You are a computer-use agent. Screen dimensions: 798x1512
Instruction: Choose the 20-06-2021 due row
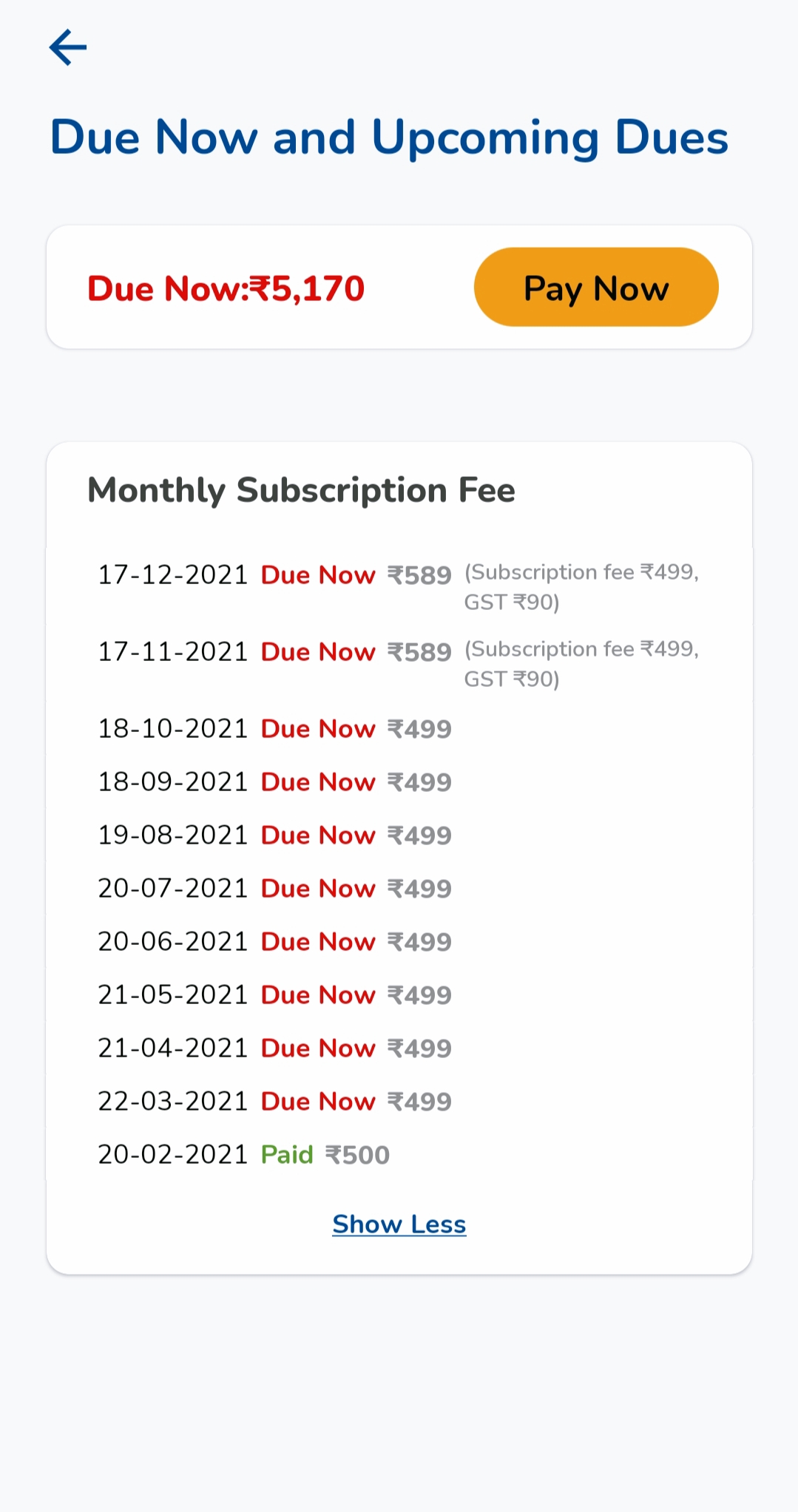pyautogui.click(x=274, y=942)
